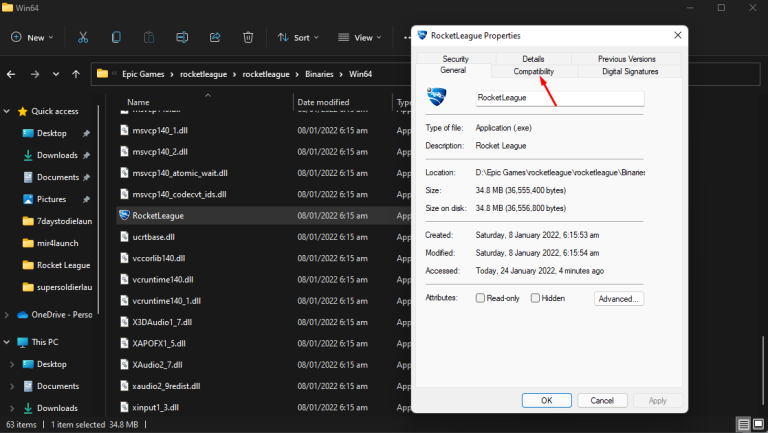Select pinned Documents in Quick access

coord(58,177)
